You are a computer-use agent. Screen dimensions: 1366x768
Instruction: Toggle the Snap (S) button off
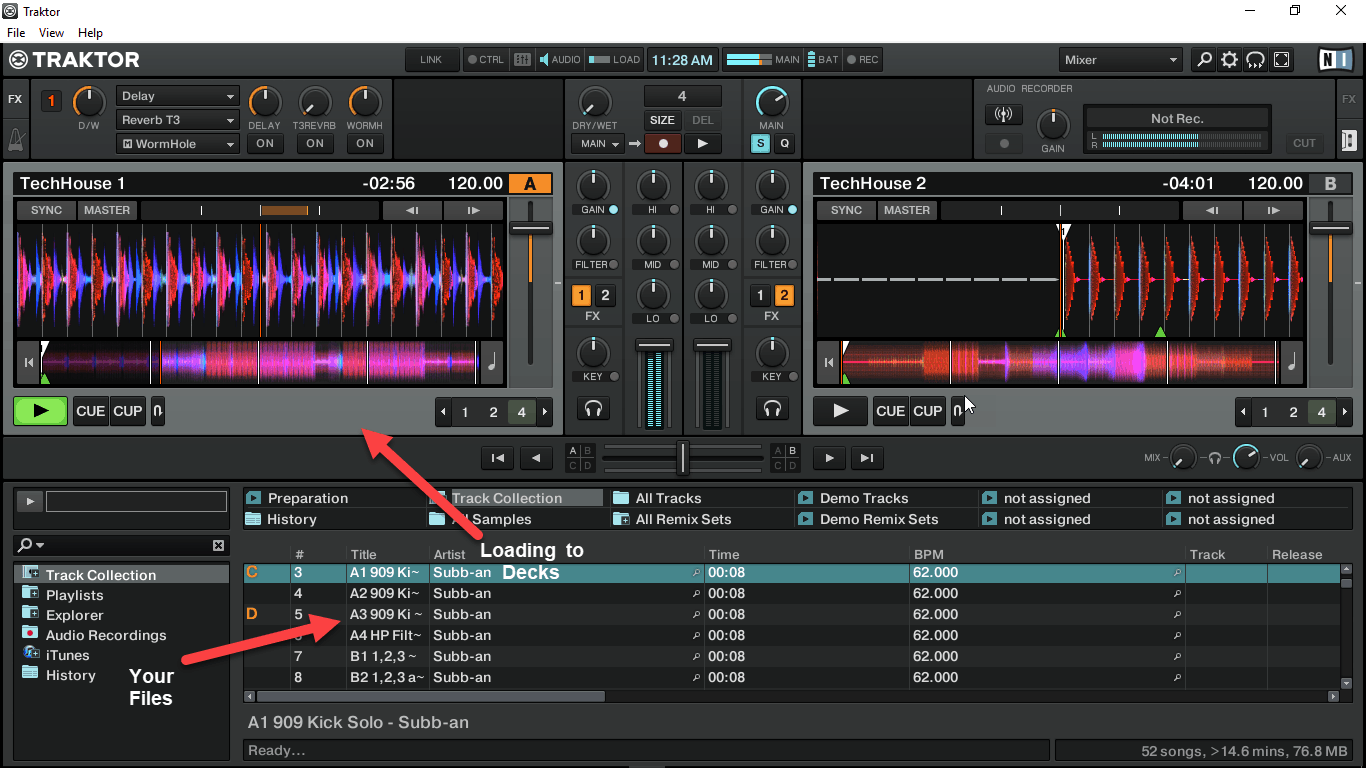pos(760,143)
